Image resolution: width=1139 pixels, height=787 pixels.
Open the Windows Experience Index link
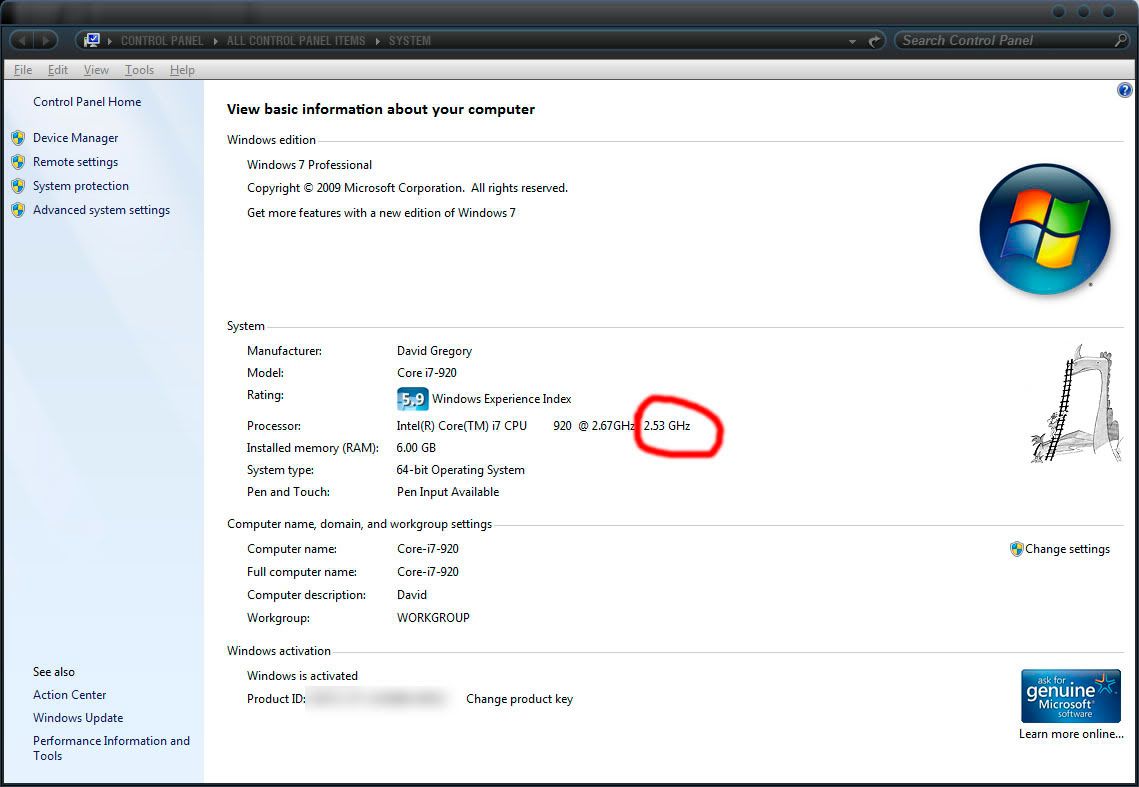point(501,399)
